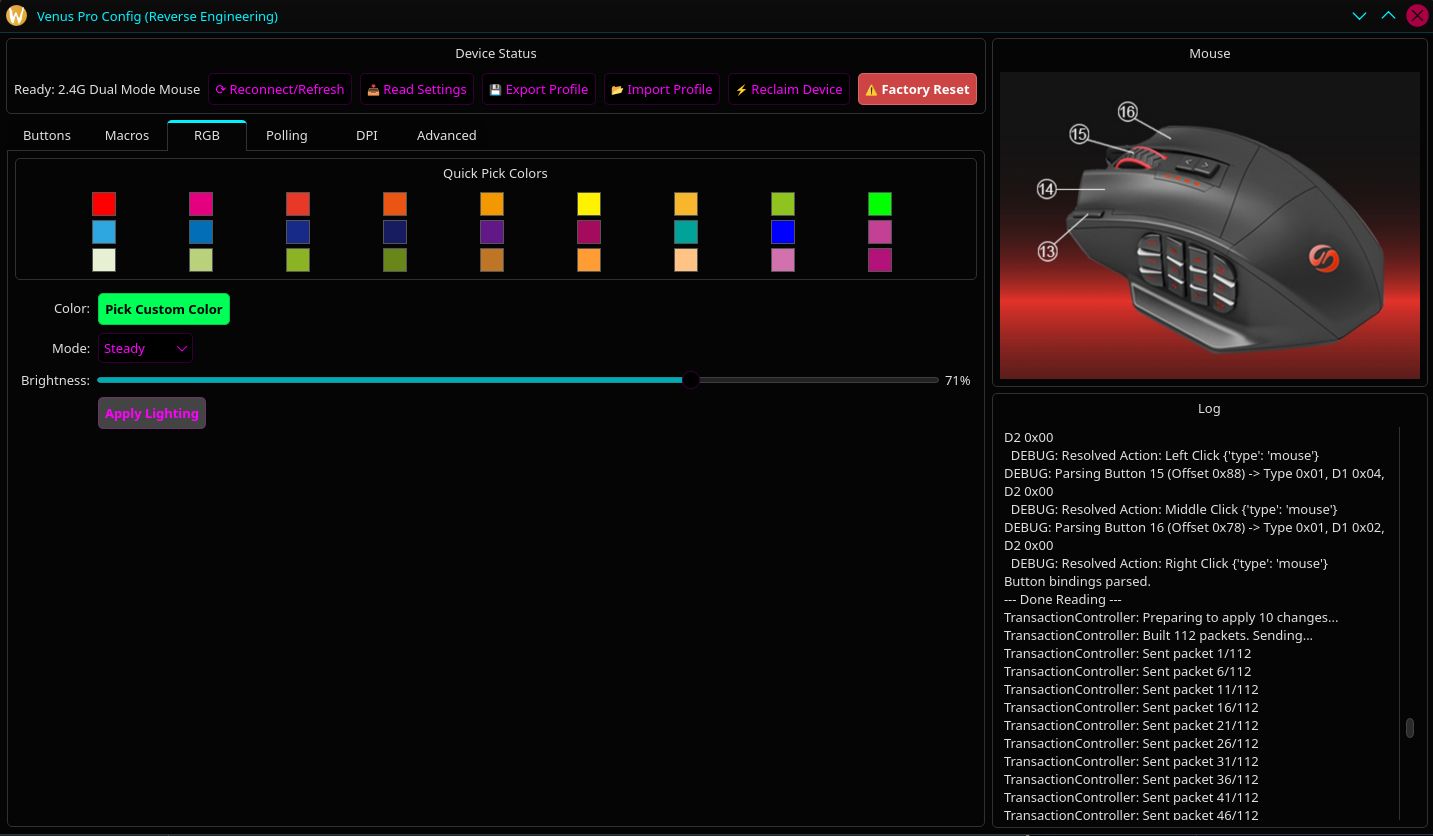The height and width of the screenshot is (836, 1433).
Task: Click Apply Lighting button
Action: 152,413
